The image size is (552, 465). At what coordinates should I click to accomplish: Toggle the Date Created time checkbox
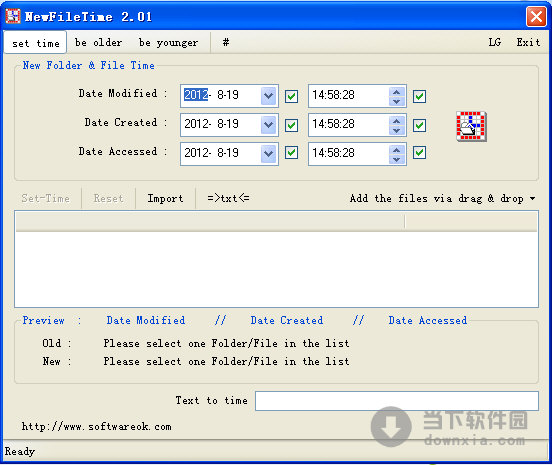(419, 125)
